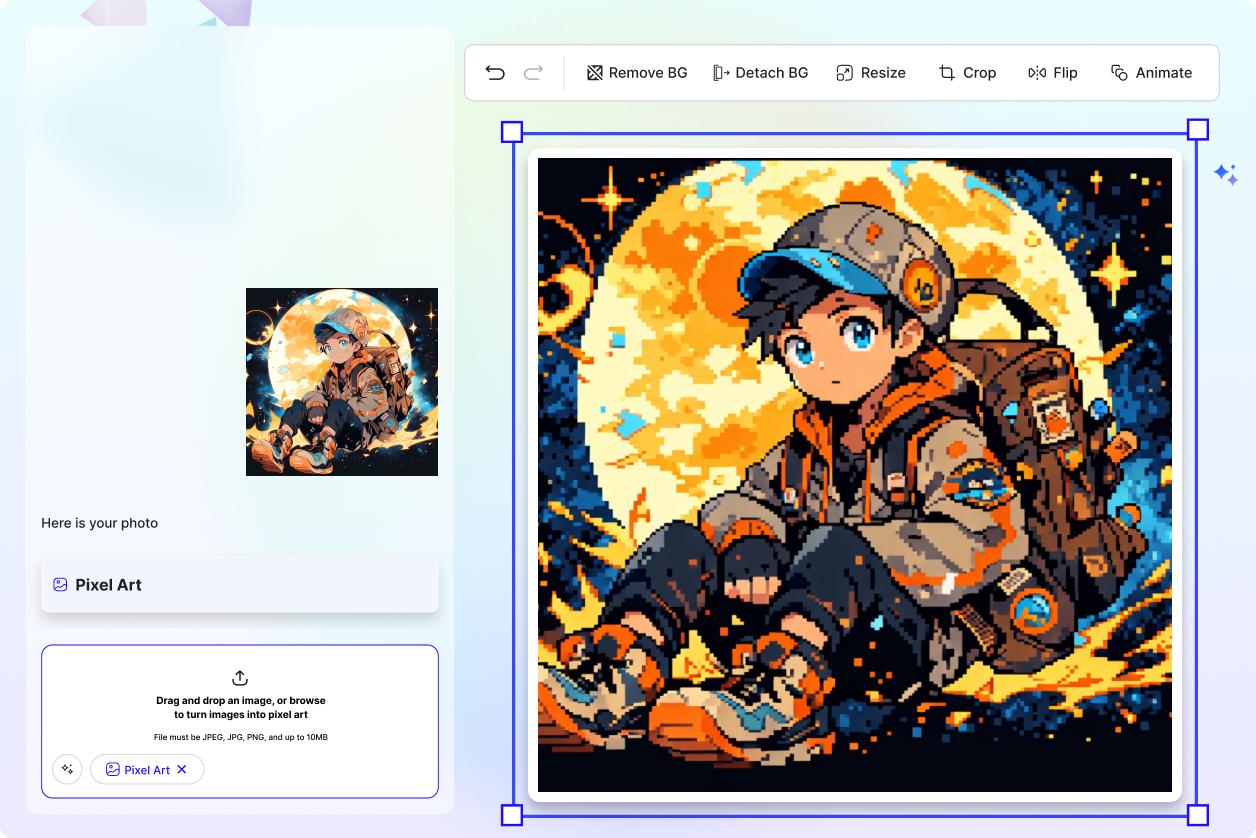The image size is (1256, 838).
Task: Remove the Pixel Art filter via its X
Action: [x=181, y=769]
